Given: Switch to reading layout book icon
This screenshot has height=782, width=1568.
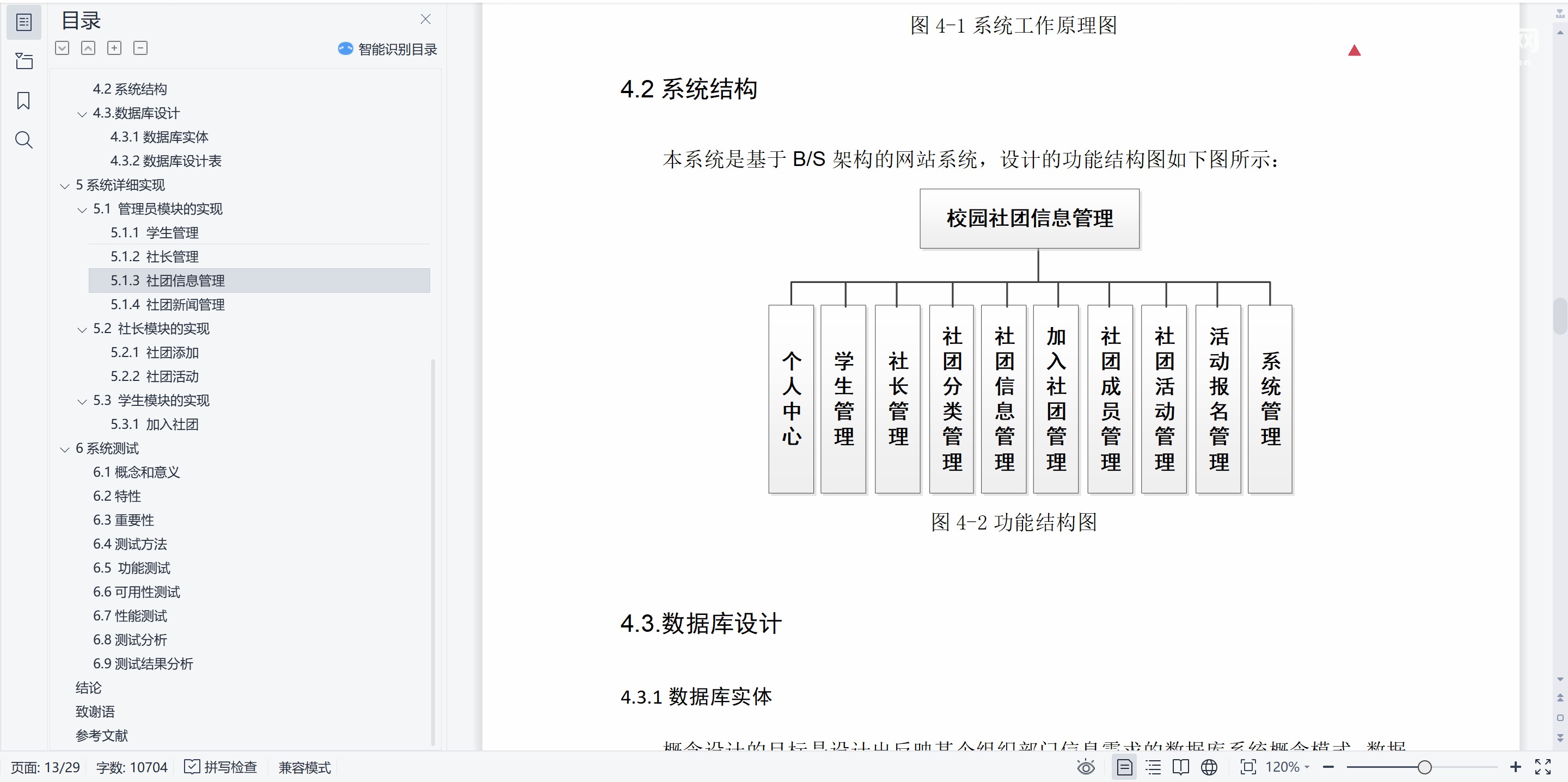Looking at the screenshot, I should (x=1181, y=767).
